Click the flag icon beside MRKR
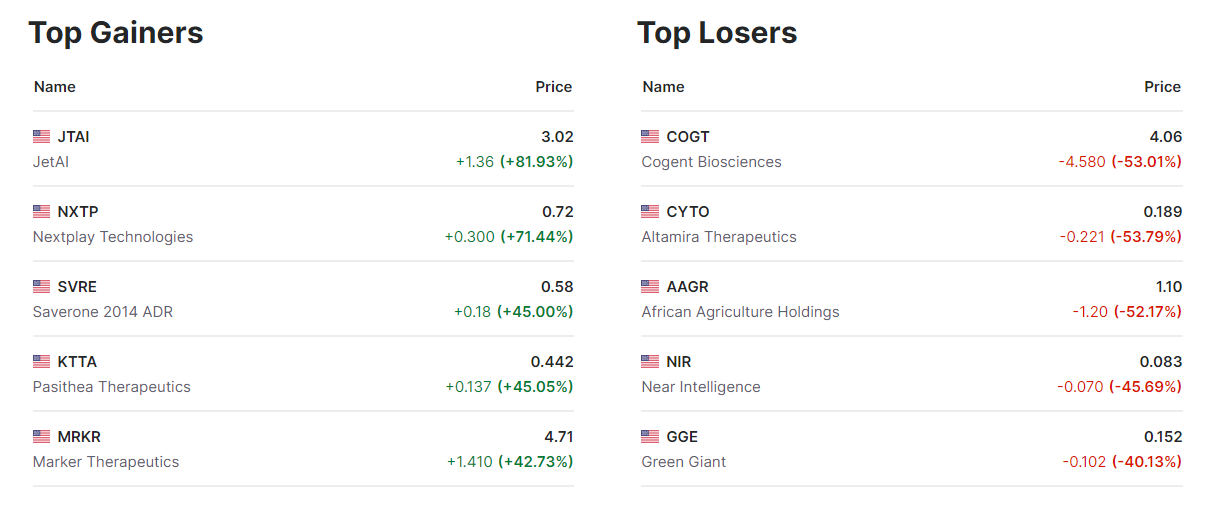1212x512 pixels. pos(41,437)
